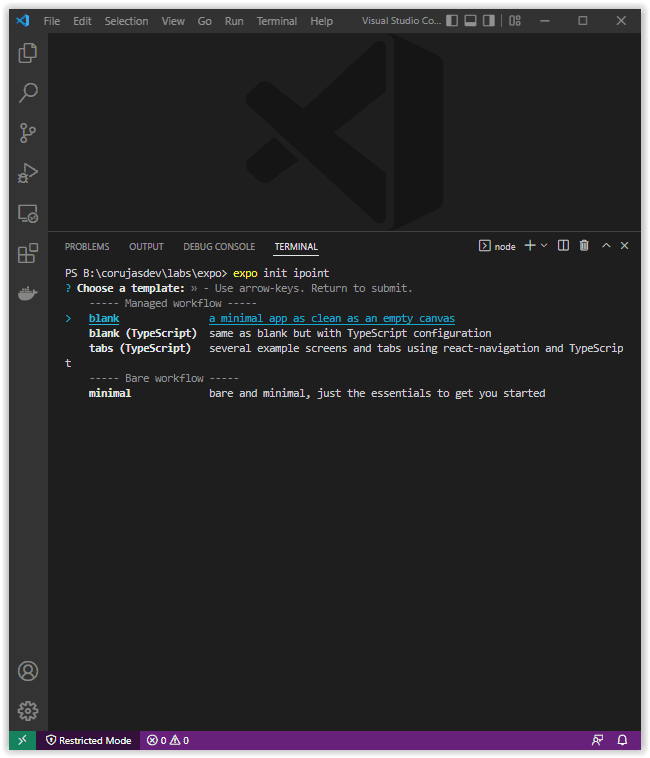Open notifications bell in status bar

click(x=622, y=740)
